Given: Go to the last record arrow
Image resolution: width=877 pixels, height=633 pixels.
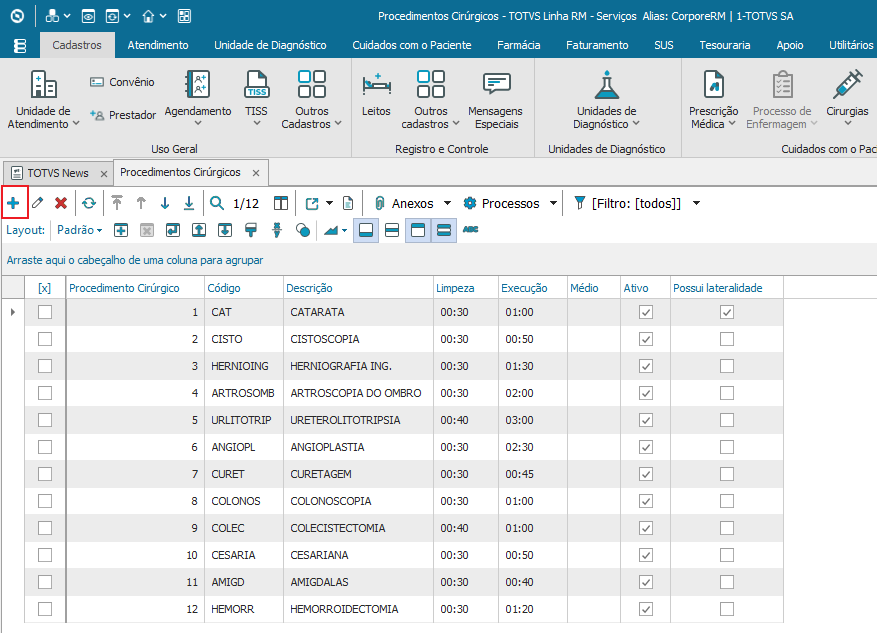Looking at the screenshot, I should pyautogui.click(x=189, y=203).
